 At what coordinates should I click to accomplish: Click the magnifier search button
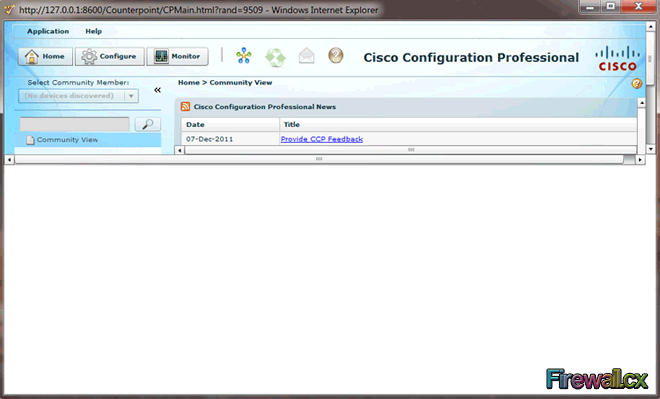click(x=147, y=124)
